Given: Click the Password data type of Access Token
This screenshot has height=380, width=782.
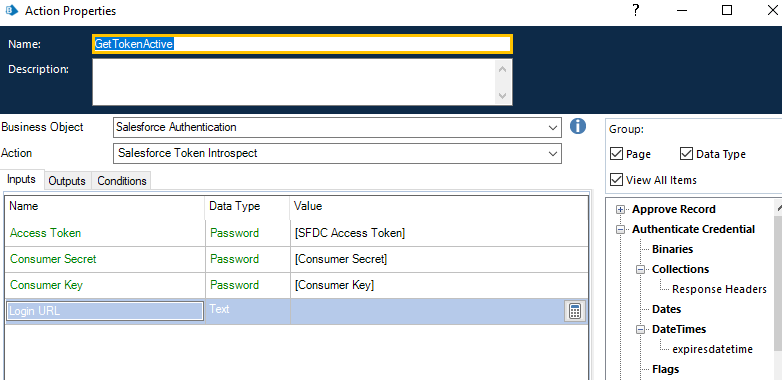Looking at the screenshot, I should tap(234, 233).
